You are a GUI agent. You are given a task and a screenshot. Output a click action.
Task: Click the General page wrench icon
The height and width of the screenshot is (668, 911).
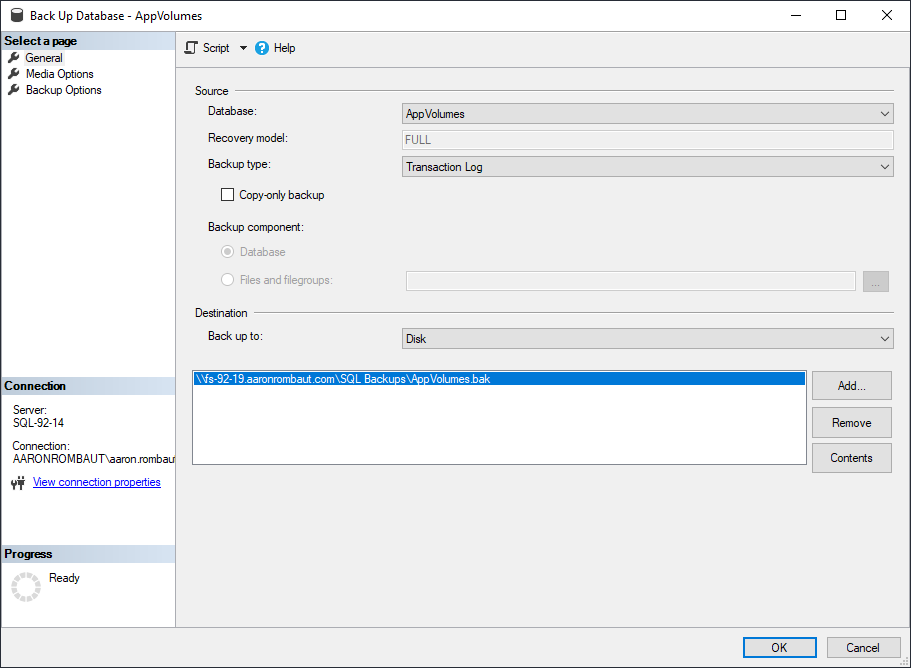14,58
